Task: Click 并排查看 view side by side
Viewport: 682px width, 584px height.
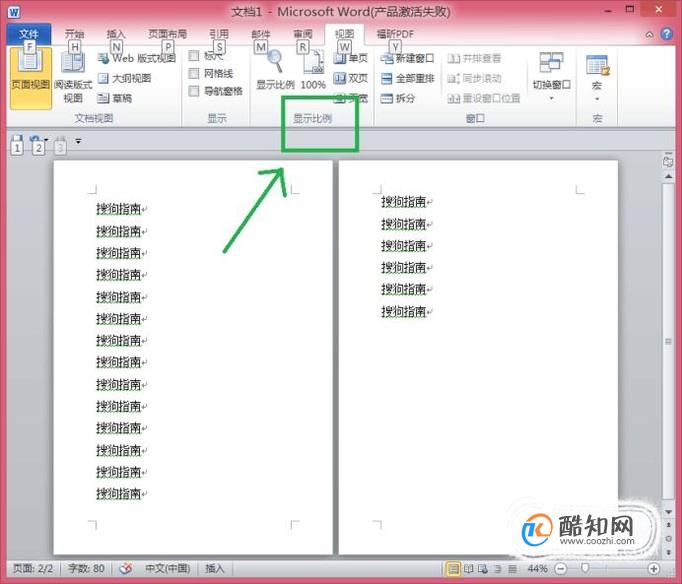Action: 474,58
